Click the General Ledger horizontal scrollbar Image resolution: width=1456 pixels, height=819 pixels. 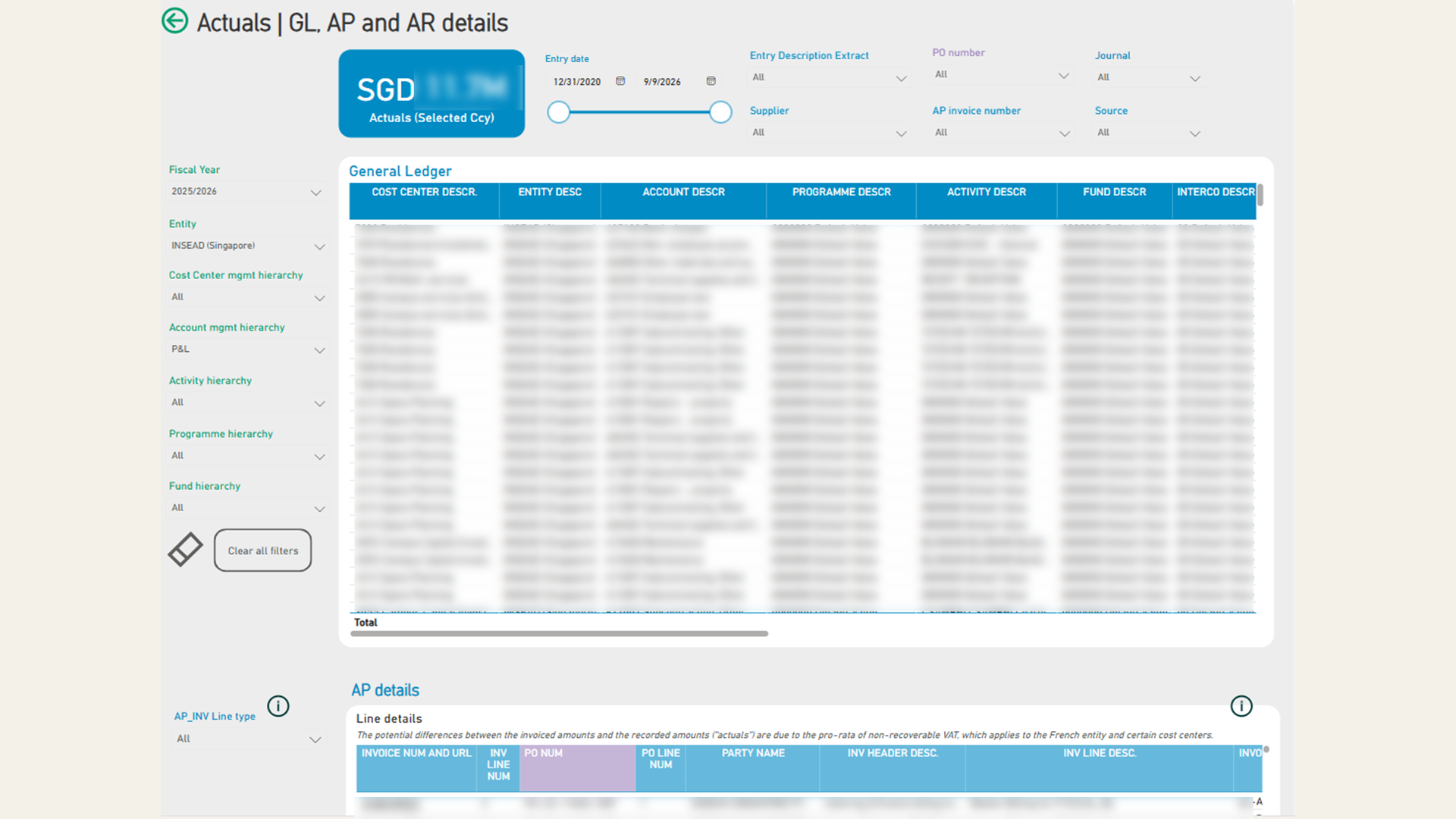(559, 633)
